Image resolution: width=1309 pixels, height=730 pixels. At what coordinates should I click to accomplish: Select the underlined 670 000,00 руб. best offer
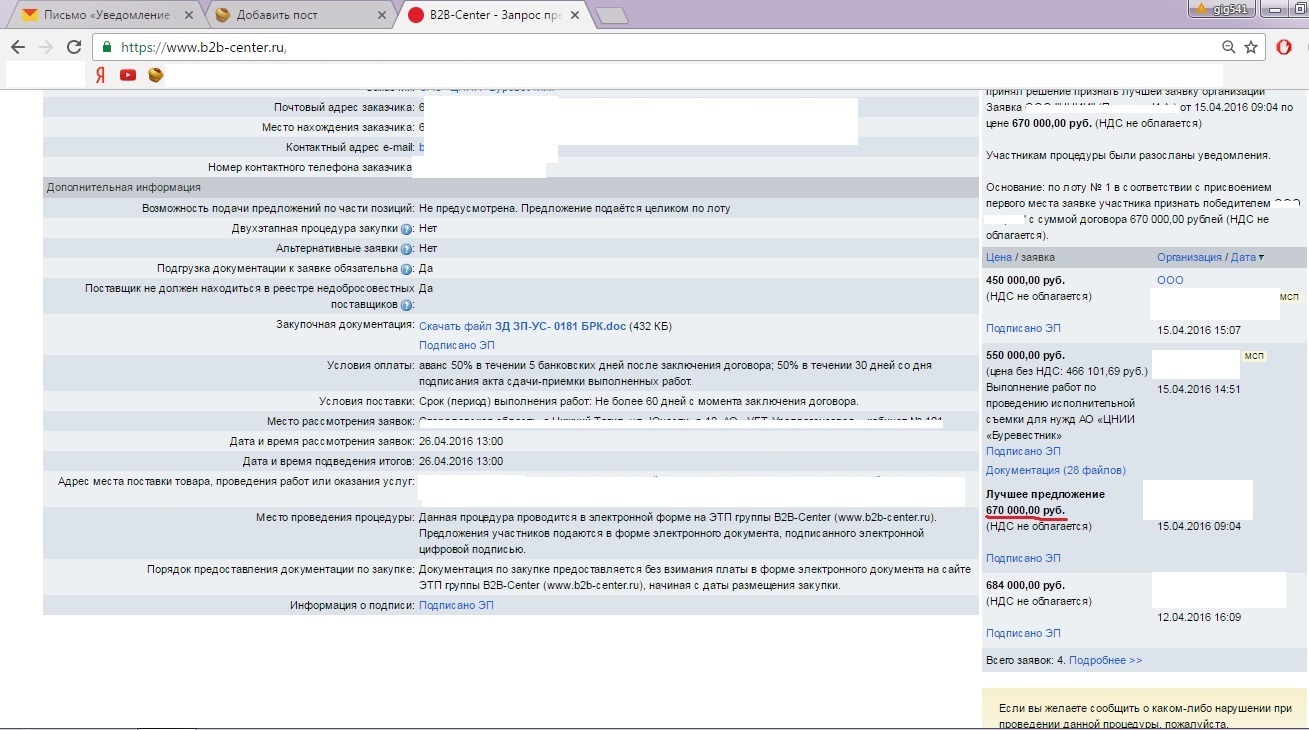pyautogui.click(x=1026, y=510)
